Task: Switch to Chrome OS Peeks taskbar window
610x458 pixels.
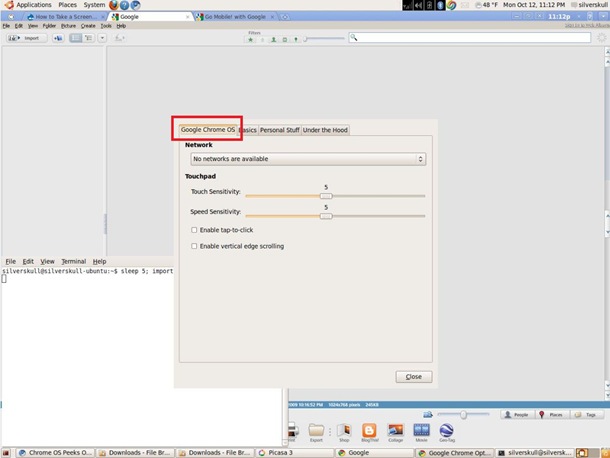Action: click(x=55, y=453)
